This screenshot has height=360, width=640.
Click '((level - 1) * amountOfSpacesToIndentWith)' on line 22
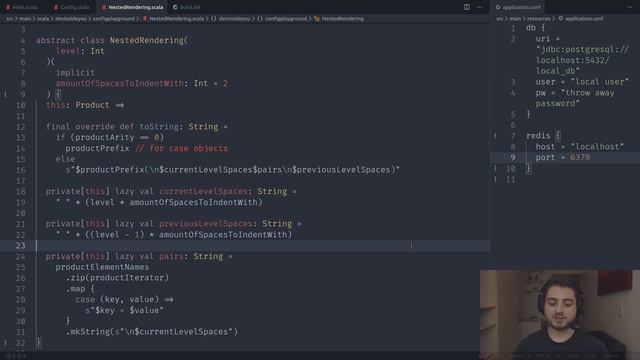pyautogui.click(x=189, y=235)
